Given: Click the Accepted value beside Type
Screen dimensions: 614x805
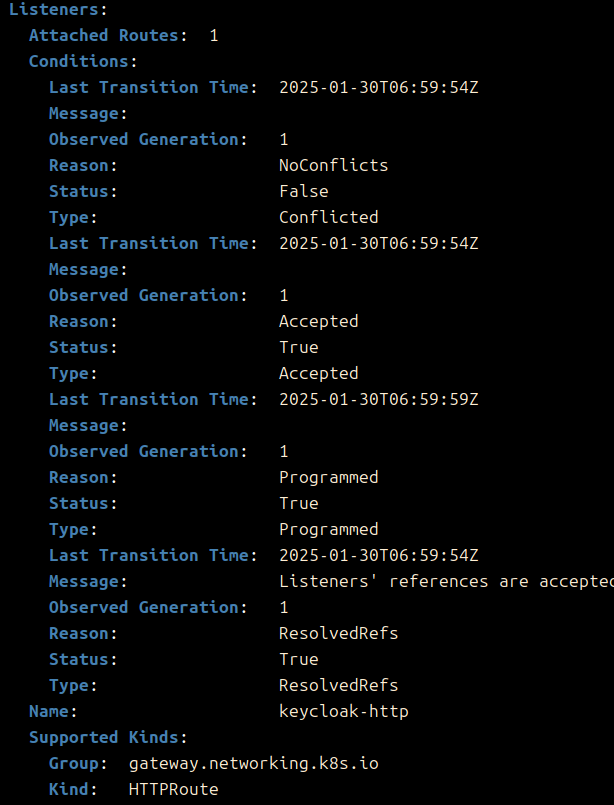Looking at the screenshot, I should pyautogui.click(x=318, y=373).
